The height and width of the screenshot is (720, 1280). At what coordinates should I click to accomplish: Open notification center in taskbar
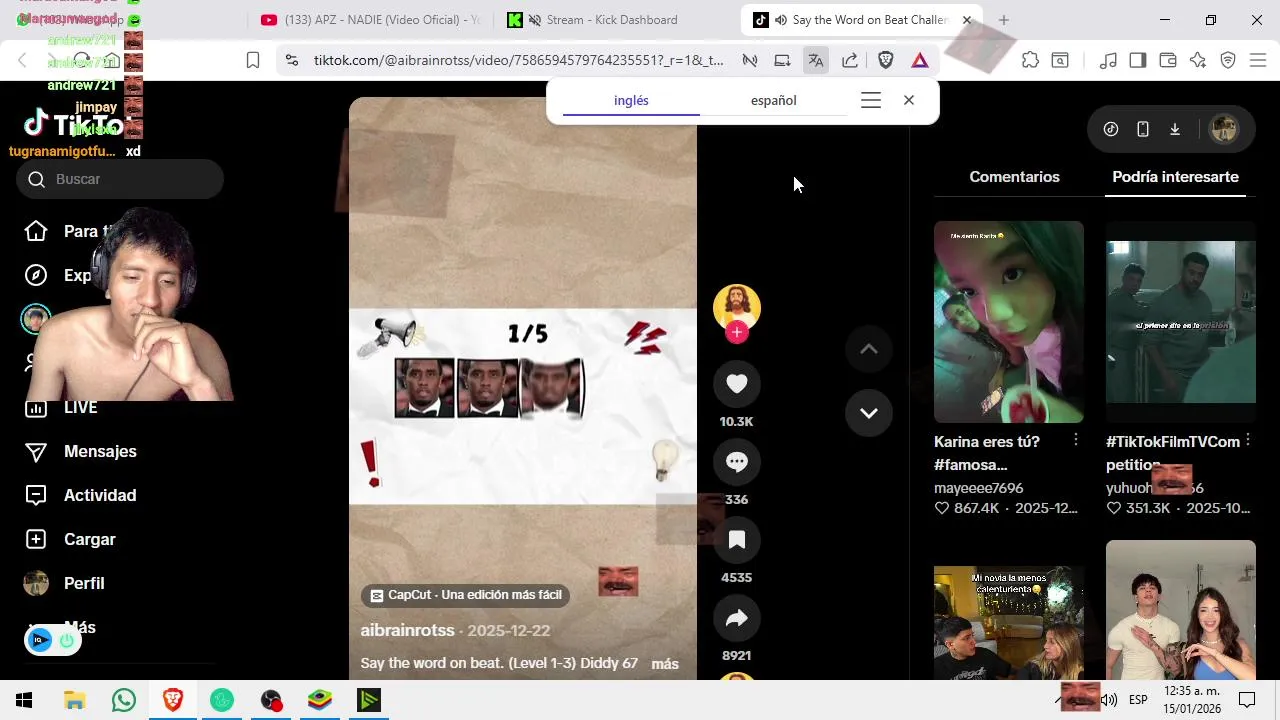click(1247, 700)
